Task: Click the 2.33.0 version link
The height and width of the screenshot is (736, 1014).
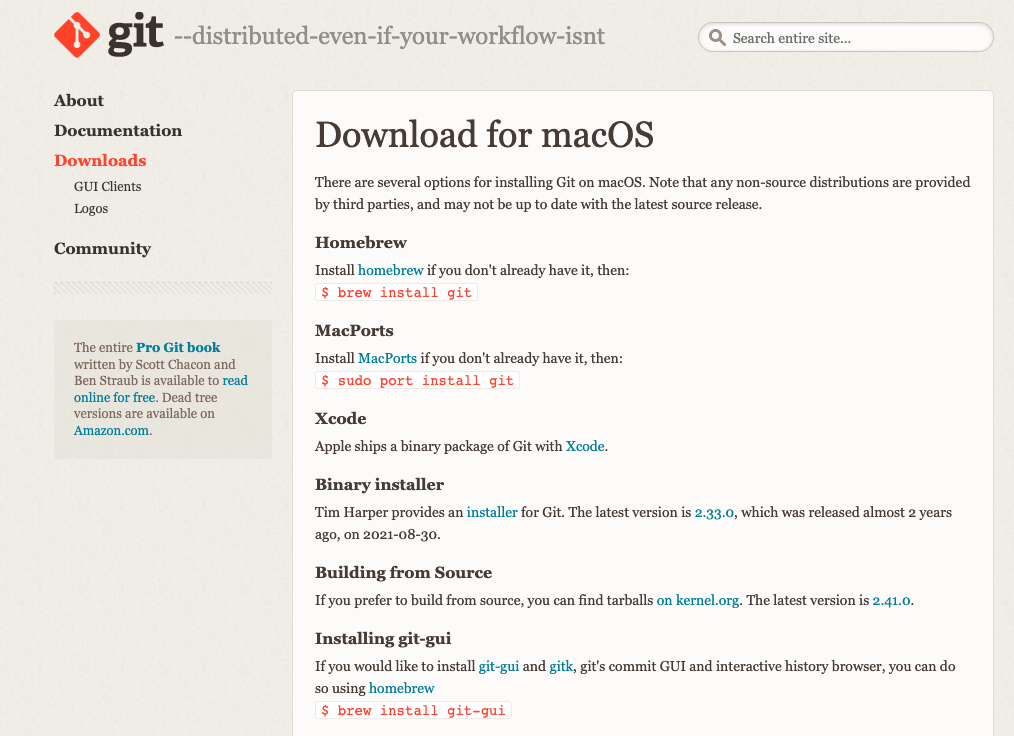Action: tap(714, 512)
